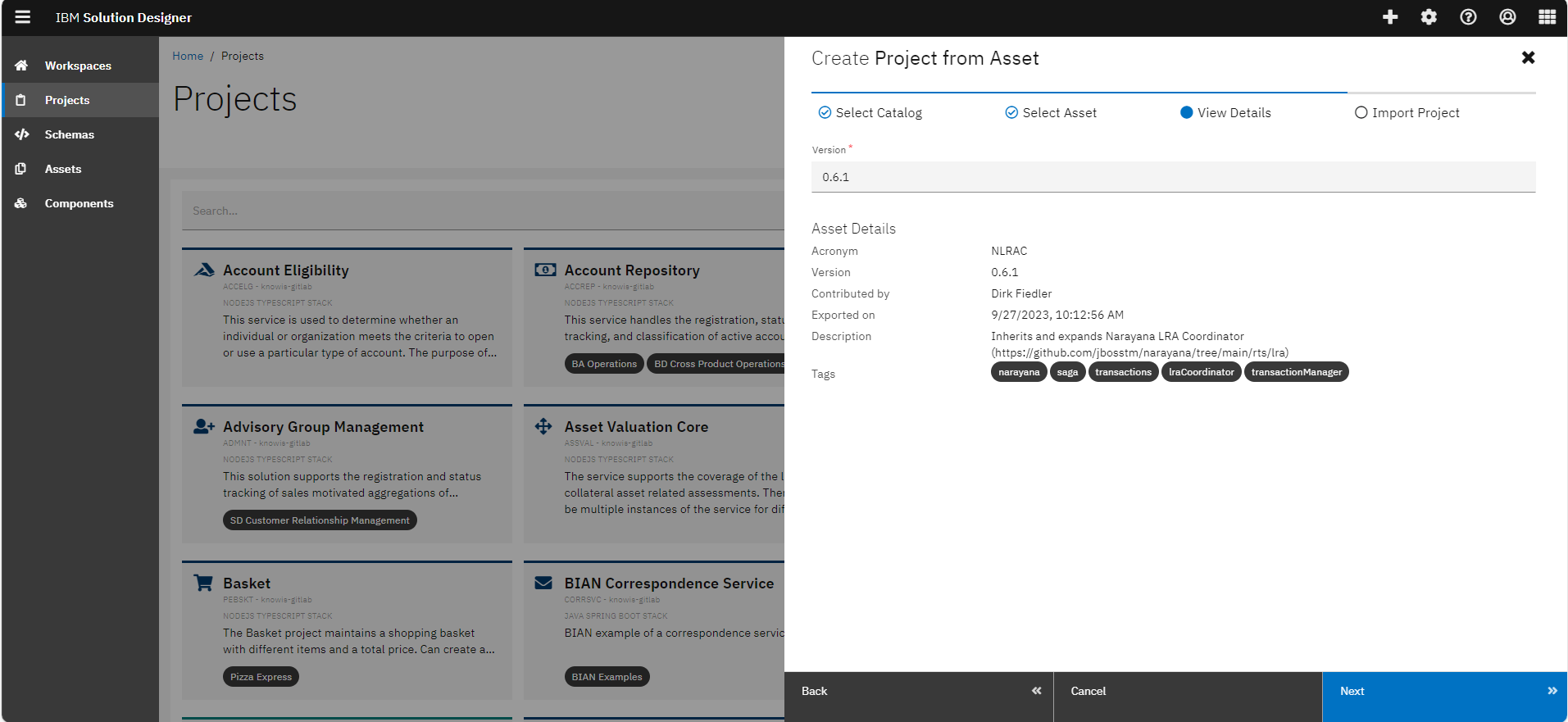The width and height of the screenshot is (1568, 722).
Task: Click the Assets copy icon in sidebar
Action: point(21,169)
